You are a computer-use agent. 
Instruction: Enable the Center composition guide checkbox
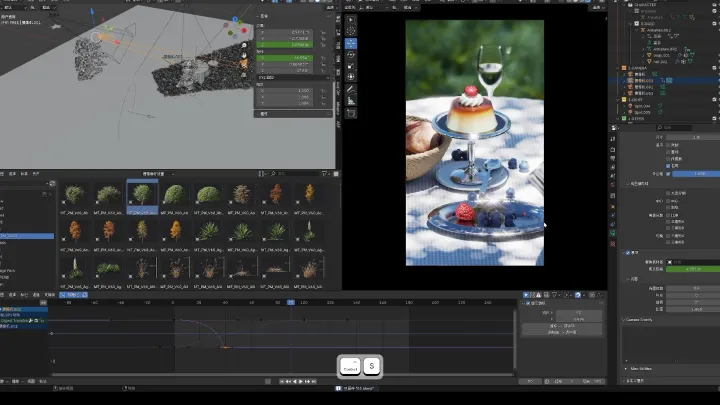click(x=668, y=201)
